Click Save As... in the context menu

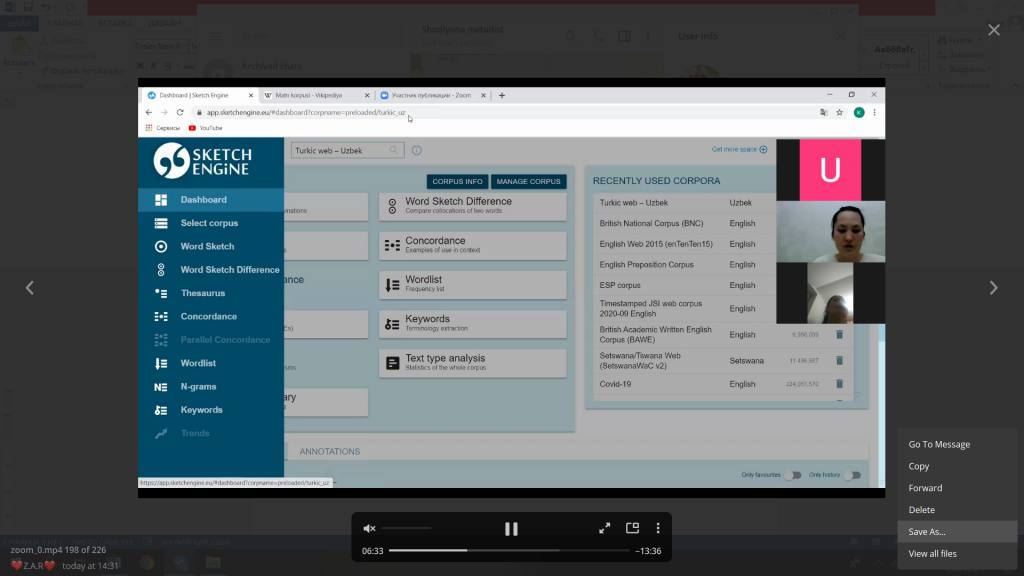(x=927, y=532)
